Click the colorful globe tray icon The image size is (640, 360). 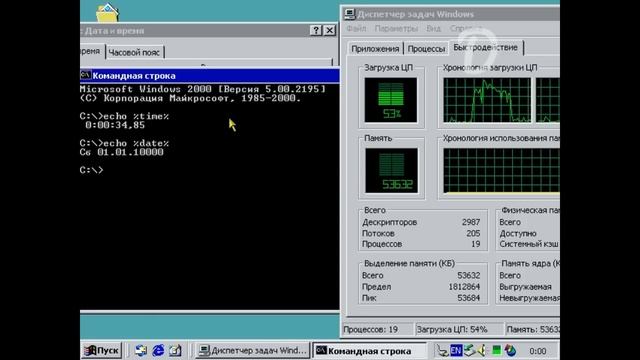click(x=510, y=350)
